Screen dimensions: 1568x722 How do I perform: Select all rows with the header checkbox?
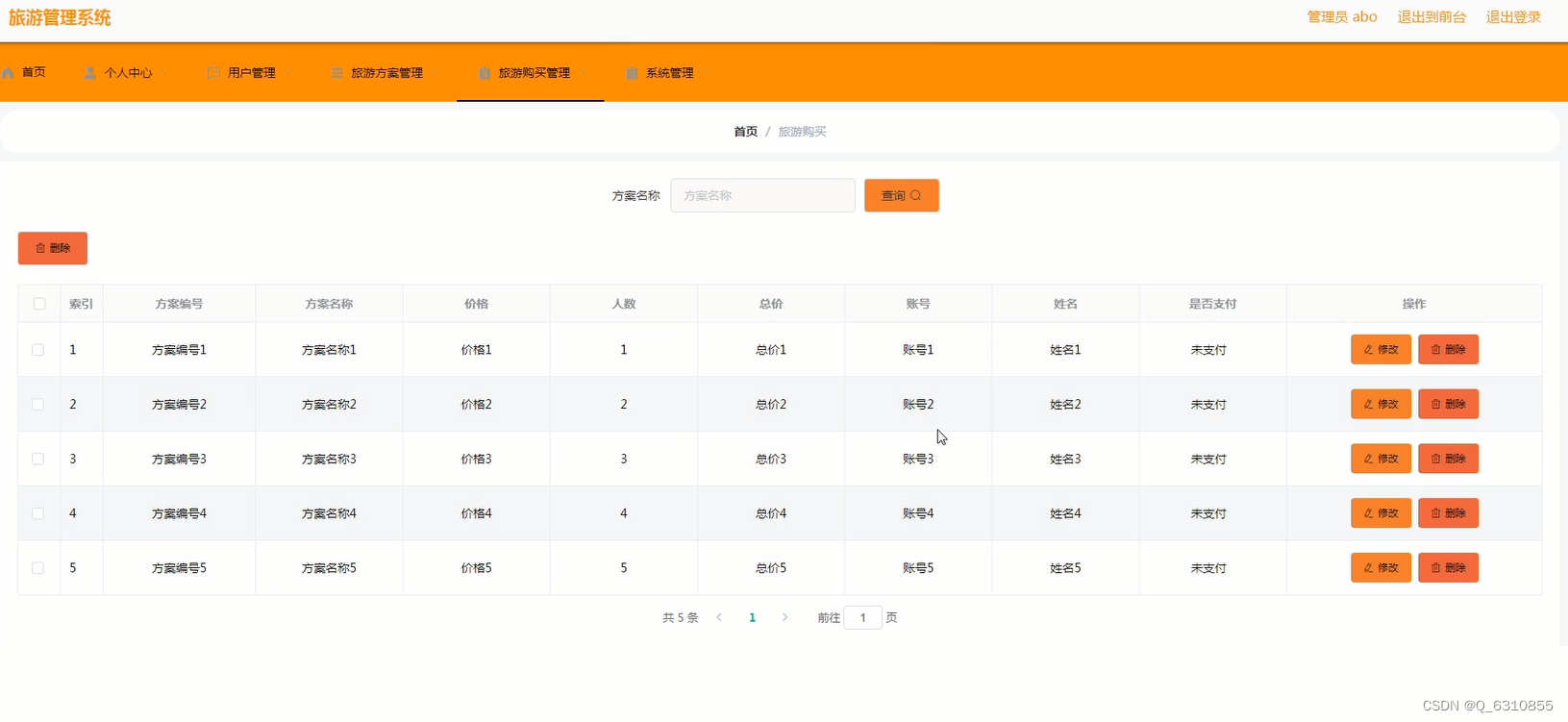point(39,304)
